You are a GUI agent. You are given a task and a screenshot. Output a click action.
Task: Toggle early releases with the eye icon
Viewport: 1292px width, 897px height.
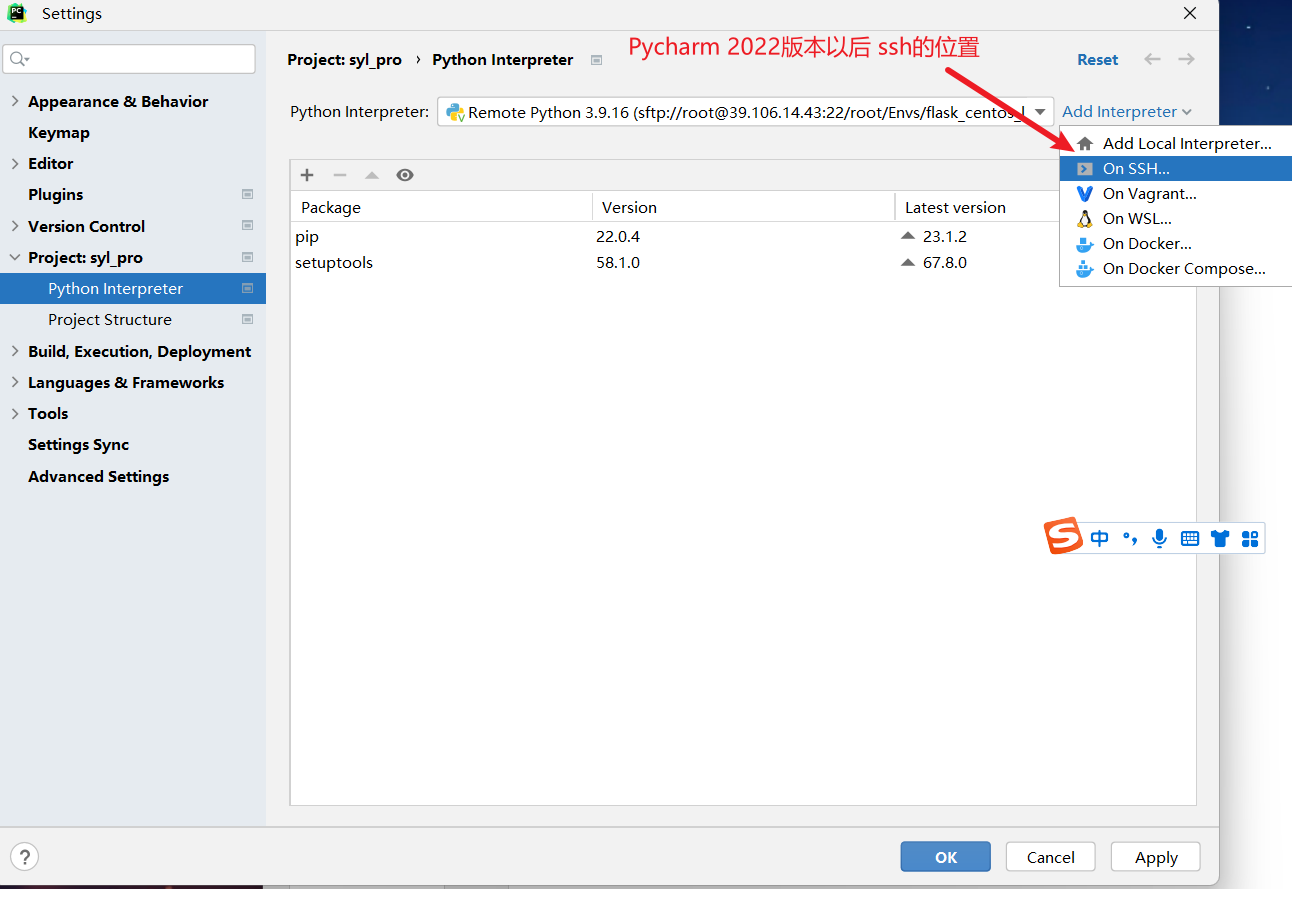[x=405, y=175]
